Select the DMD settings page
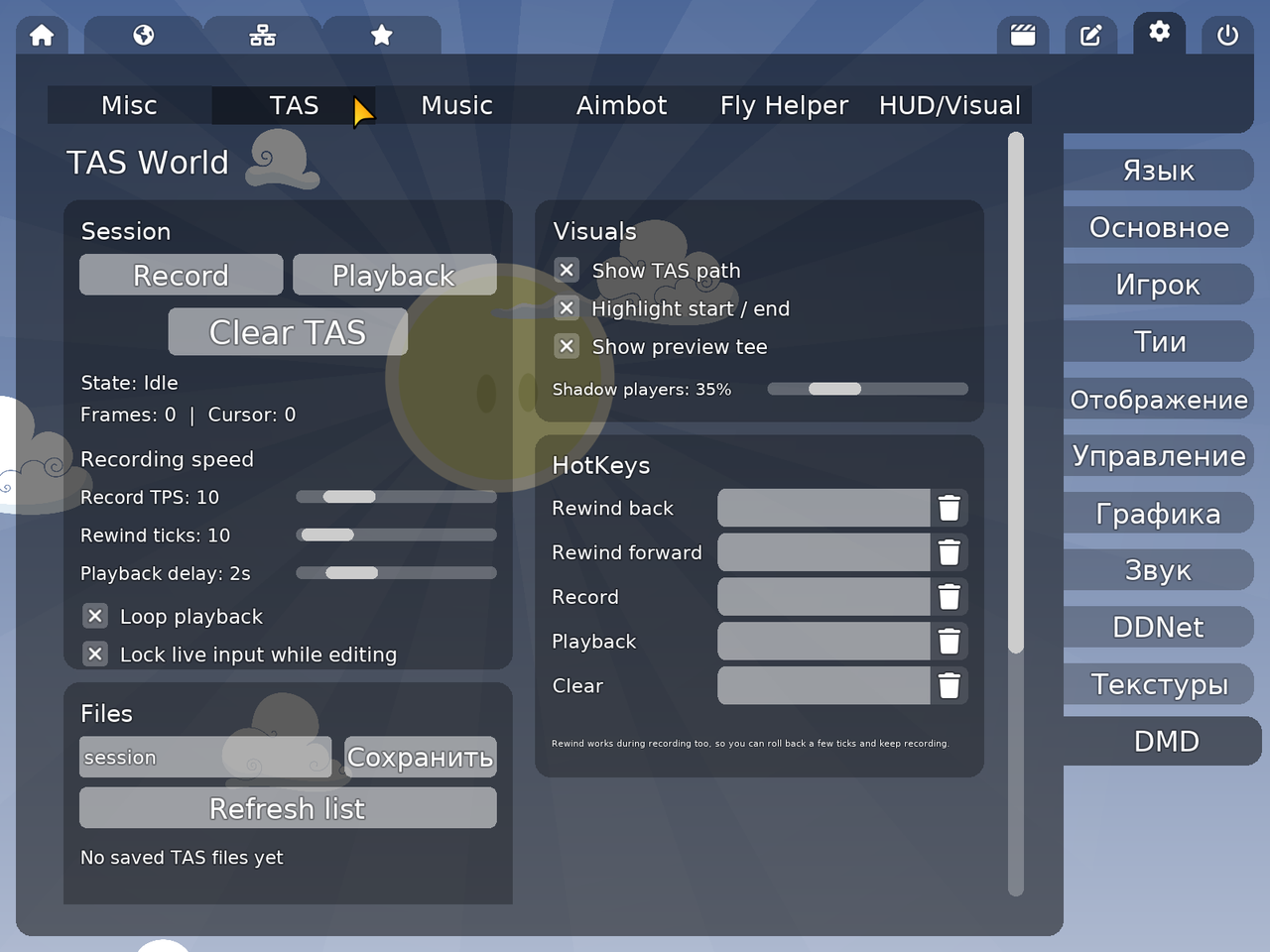The width and height of the screenshot is (1270, 952). [1163, 741]
